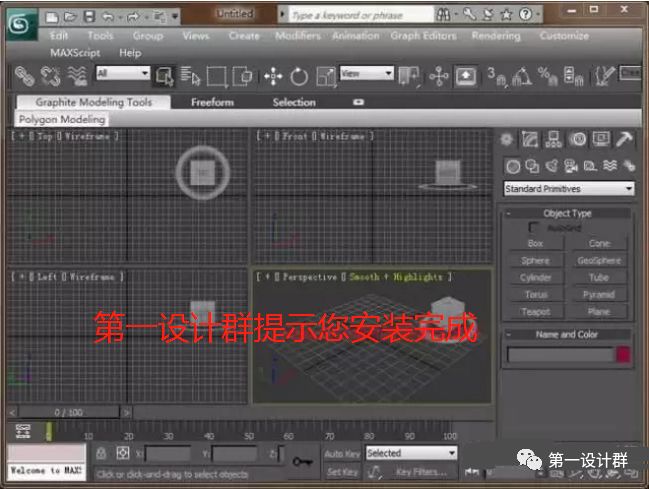Click the Undo arrow icon
The width and height of the screenshot is (649, 489).
(x=108, y=17)
